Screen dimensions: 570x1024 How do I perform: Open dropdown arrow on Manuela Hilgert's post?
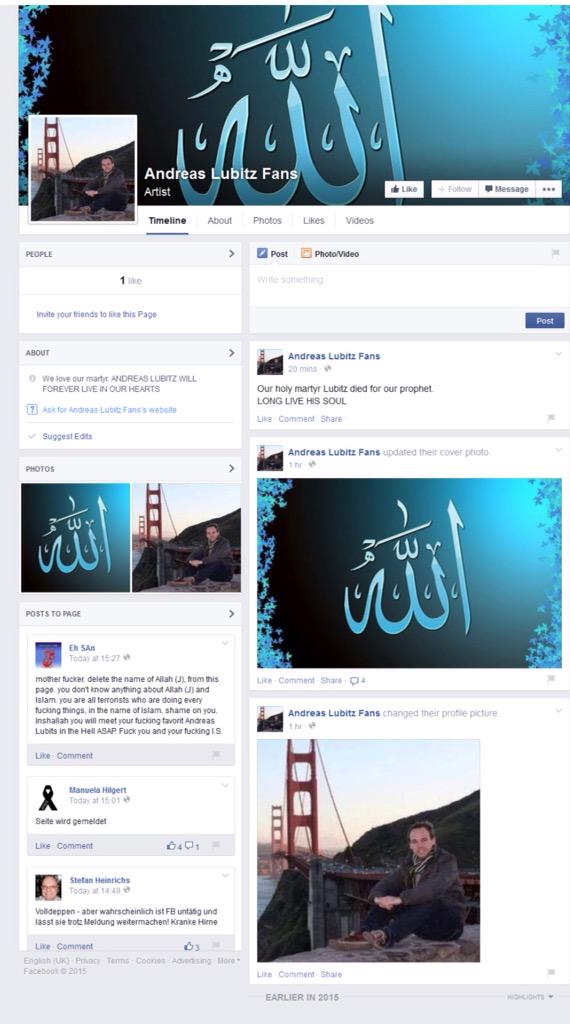(225, 786)
